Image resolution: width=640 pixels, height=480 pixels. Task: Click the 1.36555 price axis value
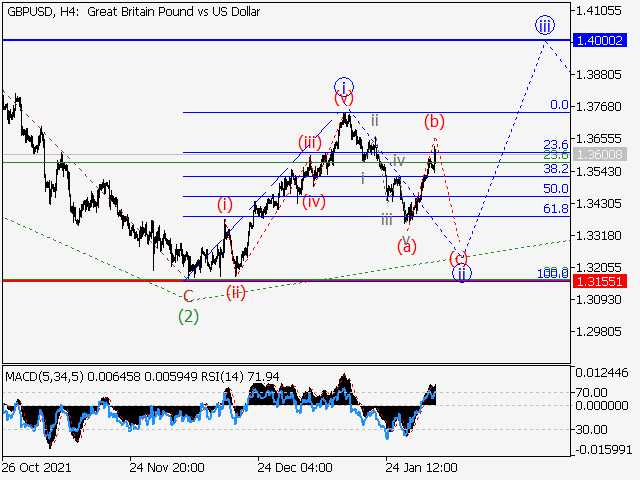pos(598,139)
